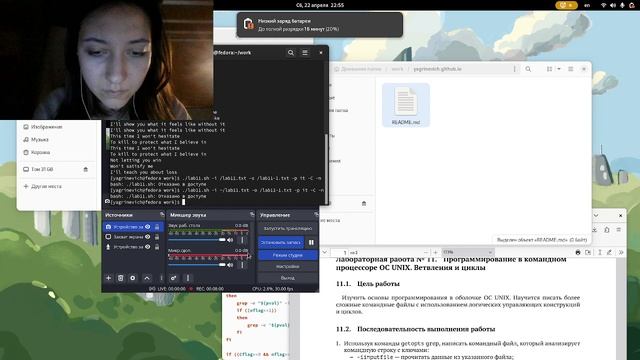Open view options dropdown arrow in Files toolbar
The image size is (640, 360).
(559, 69)
